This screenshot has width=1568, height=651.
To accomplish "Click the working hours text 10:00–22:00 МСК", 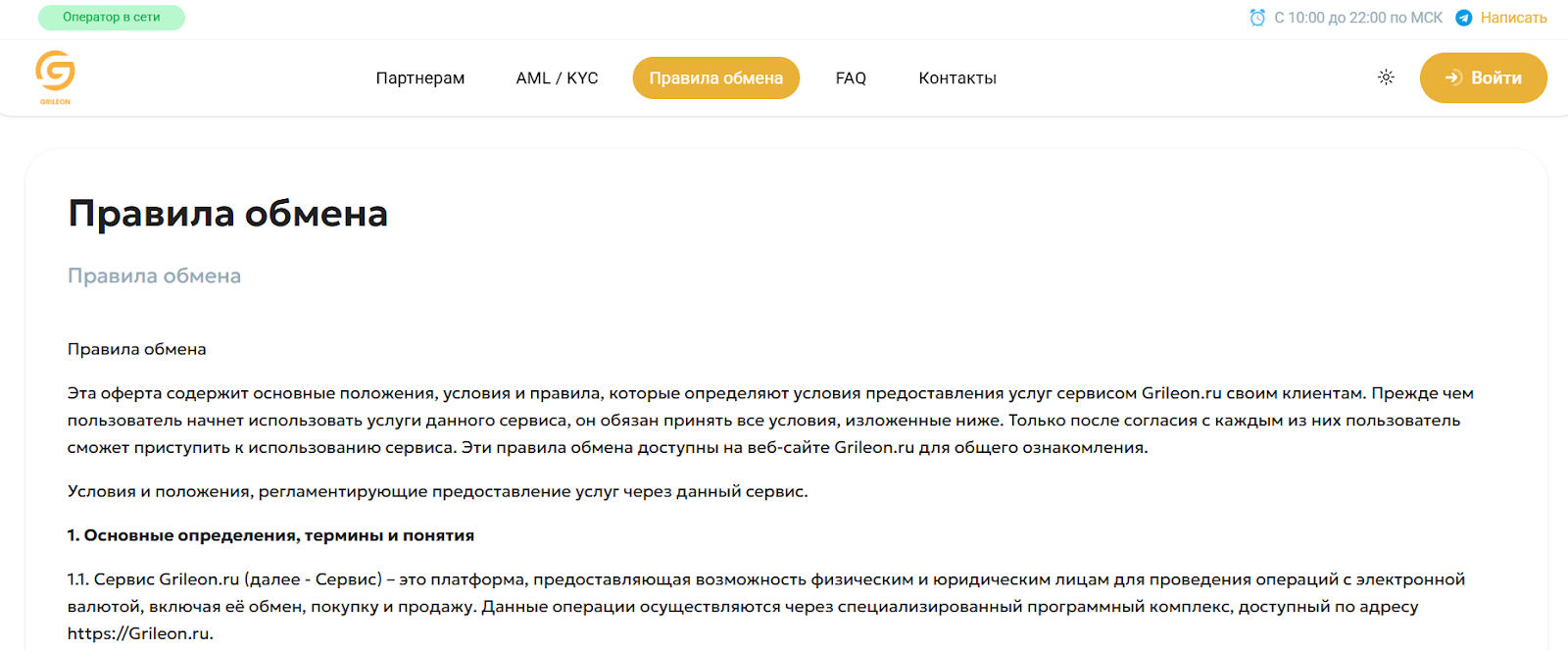I will (1357, 18).
